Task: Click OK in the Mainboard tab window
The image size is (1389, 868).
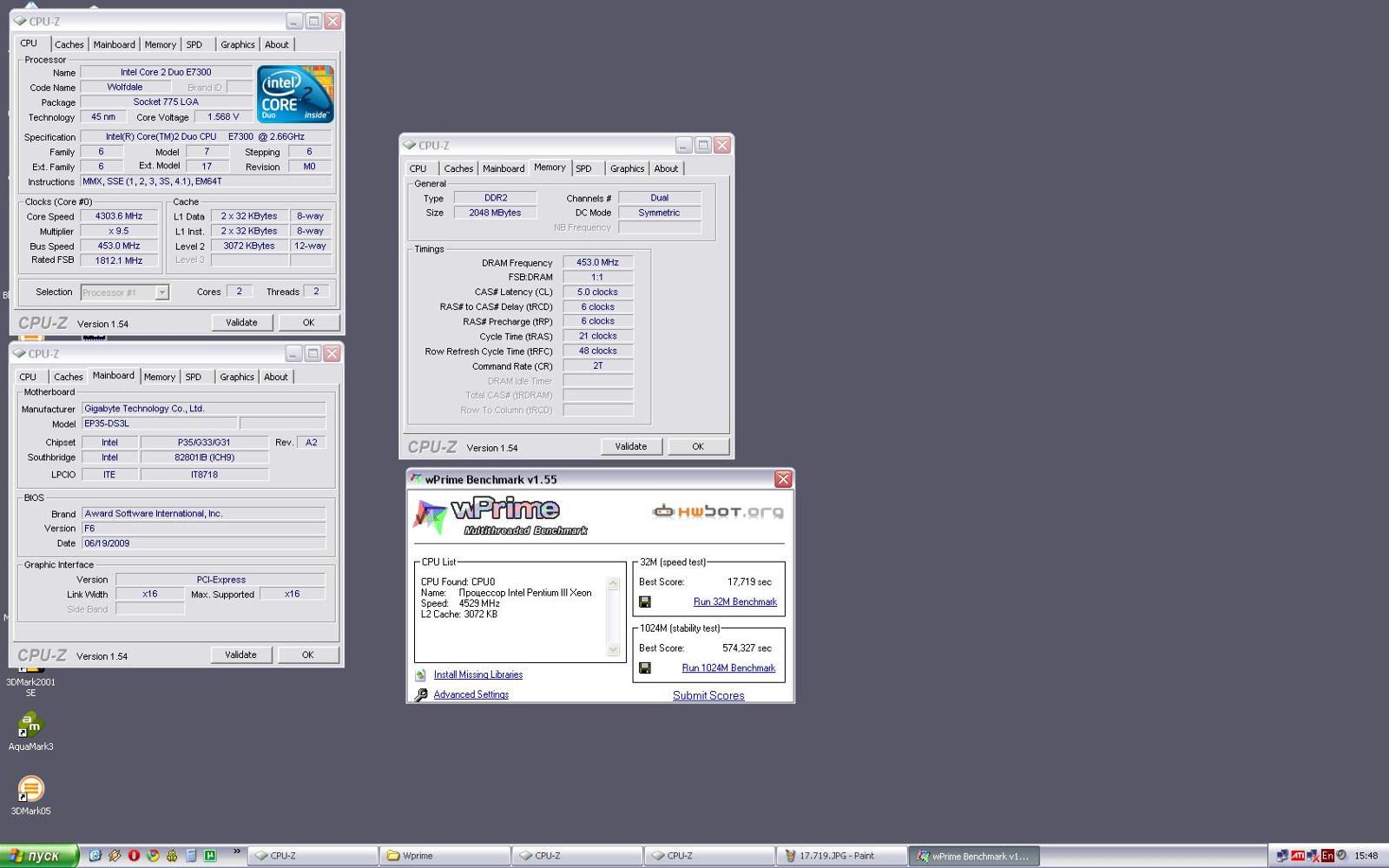Action: coord(307,654)
